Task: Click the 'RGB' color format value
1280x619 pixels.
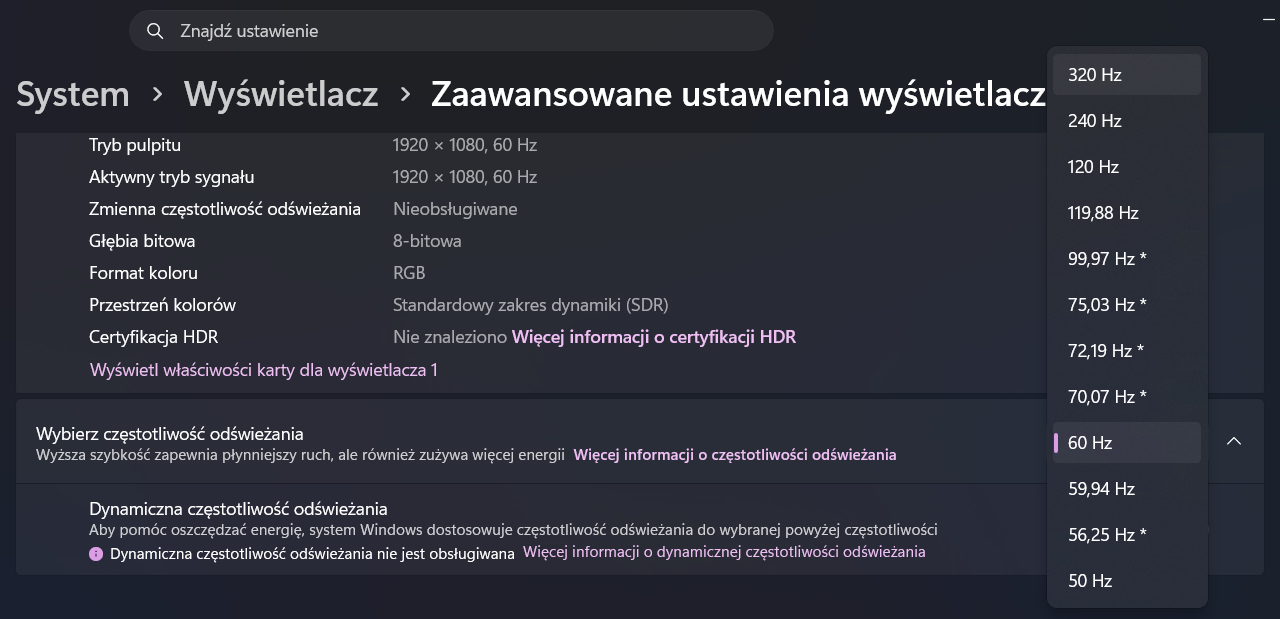Action: 409,273
